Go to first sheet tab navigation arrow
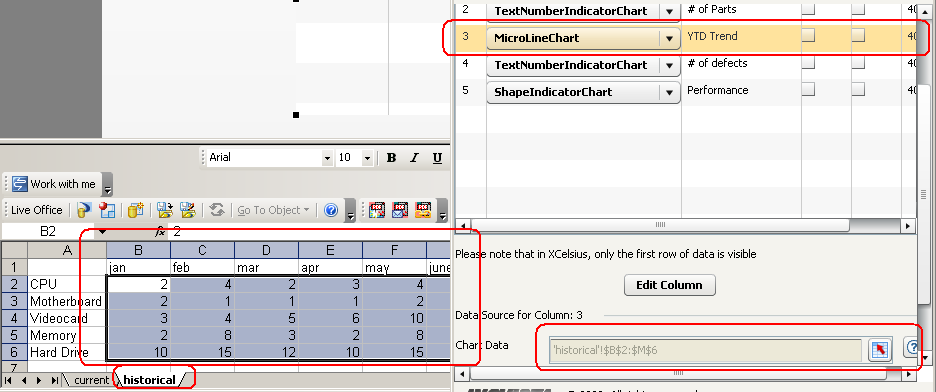This screenshot has height=392, width=936. tap(8, 380)
